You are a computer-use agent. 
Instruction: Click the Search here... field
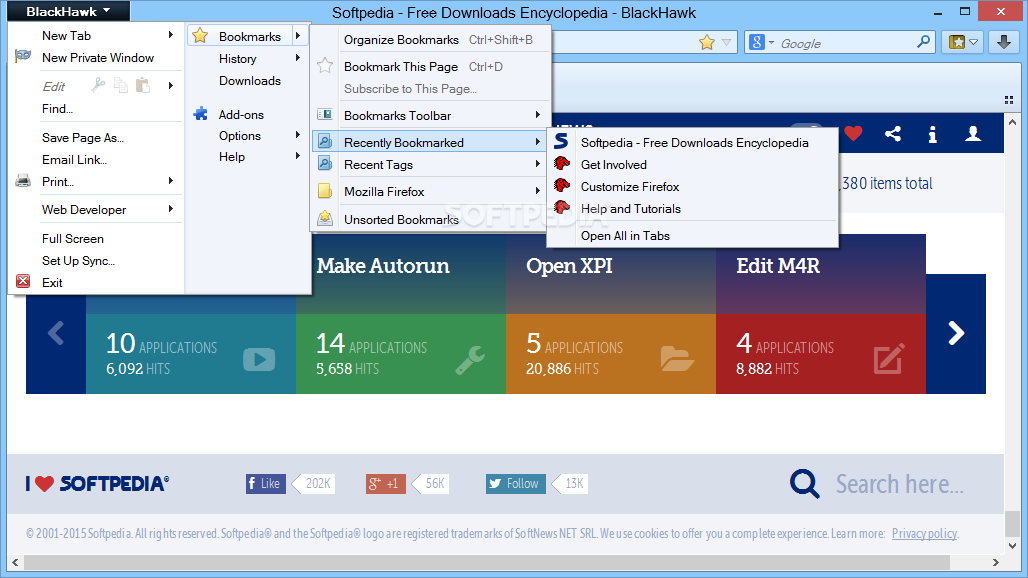(x=900, y=484)
